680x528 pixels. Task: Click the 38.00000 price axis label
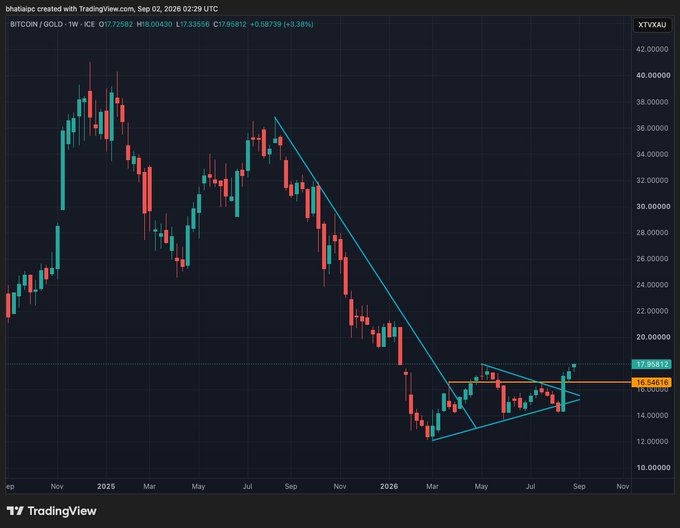pyautogui.click(x=652, y=102)
